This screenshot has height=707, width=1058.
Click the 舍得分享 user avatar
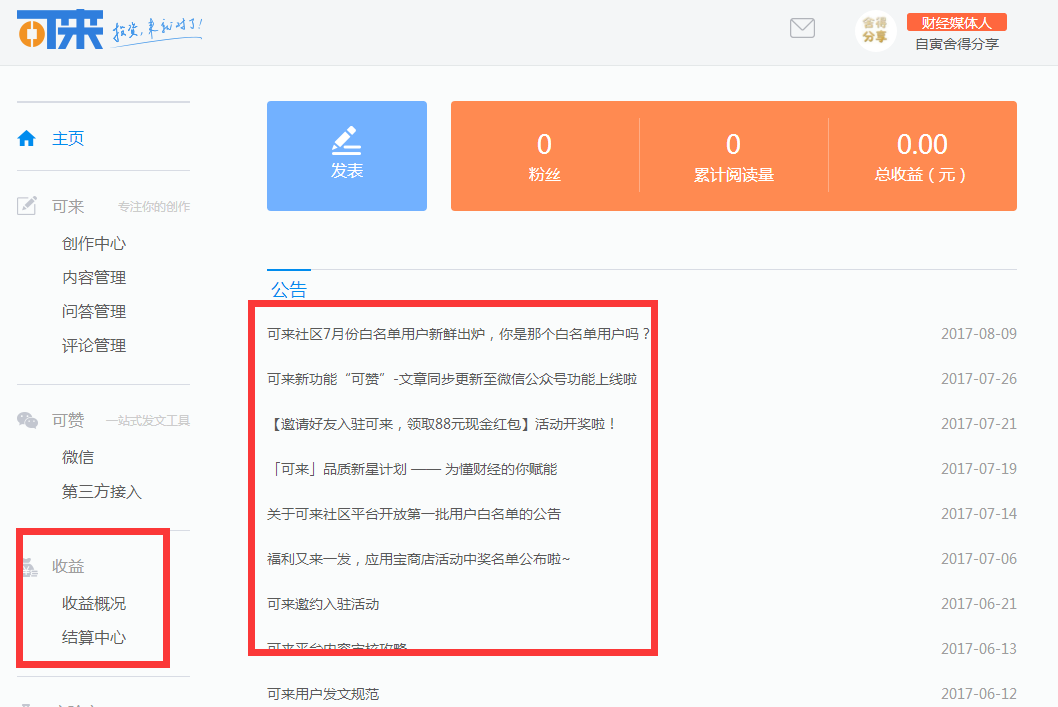[x=875, y=31]
